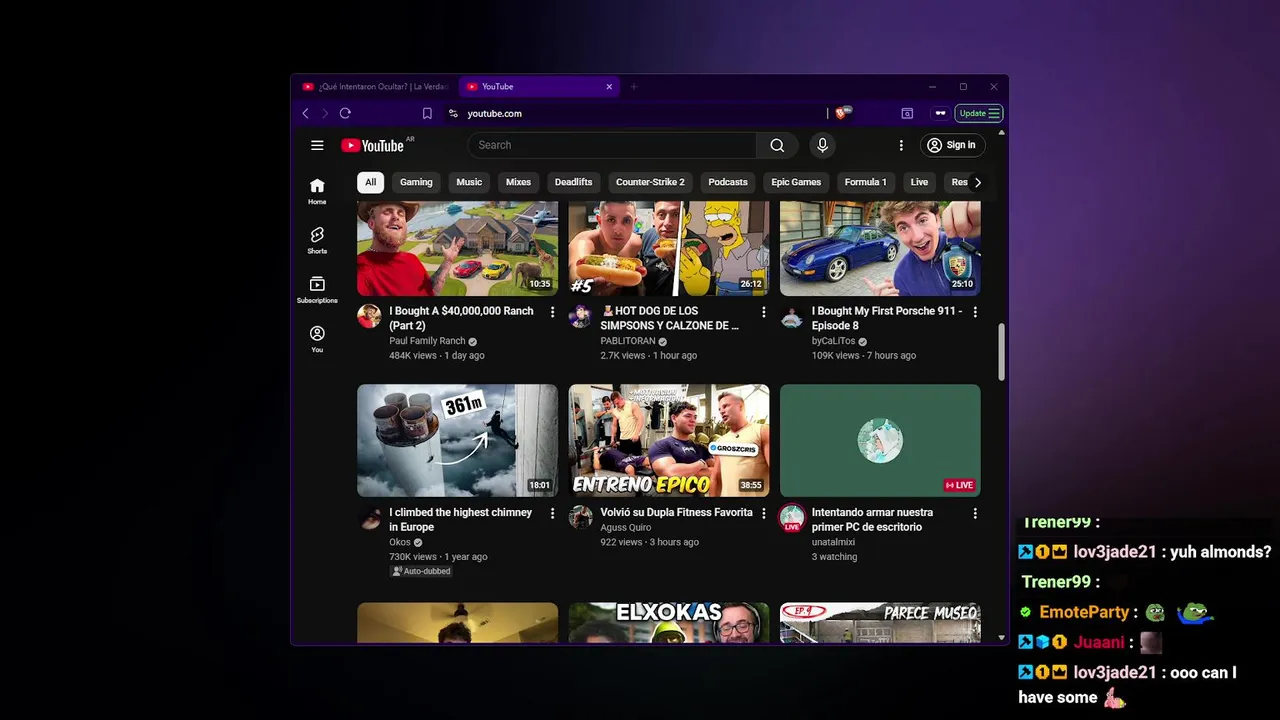Click the Auto-dubbed badge
Image resolution: width=1280 pixels, height=720 pixels.
pos(421,571)
